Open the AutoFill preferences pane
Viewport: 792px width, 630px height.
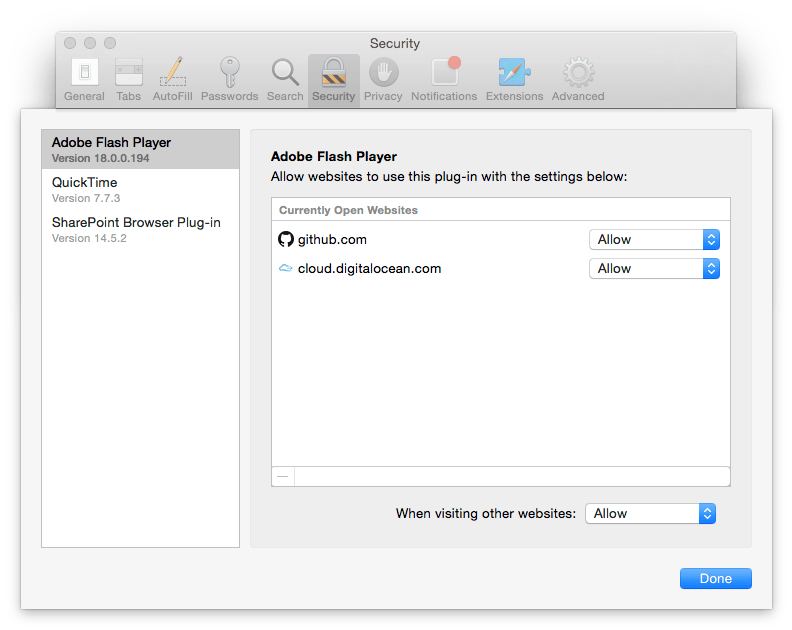(173, 80)
